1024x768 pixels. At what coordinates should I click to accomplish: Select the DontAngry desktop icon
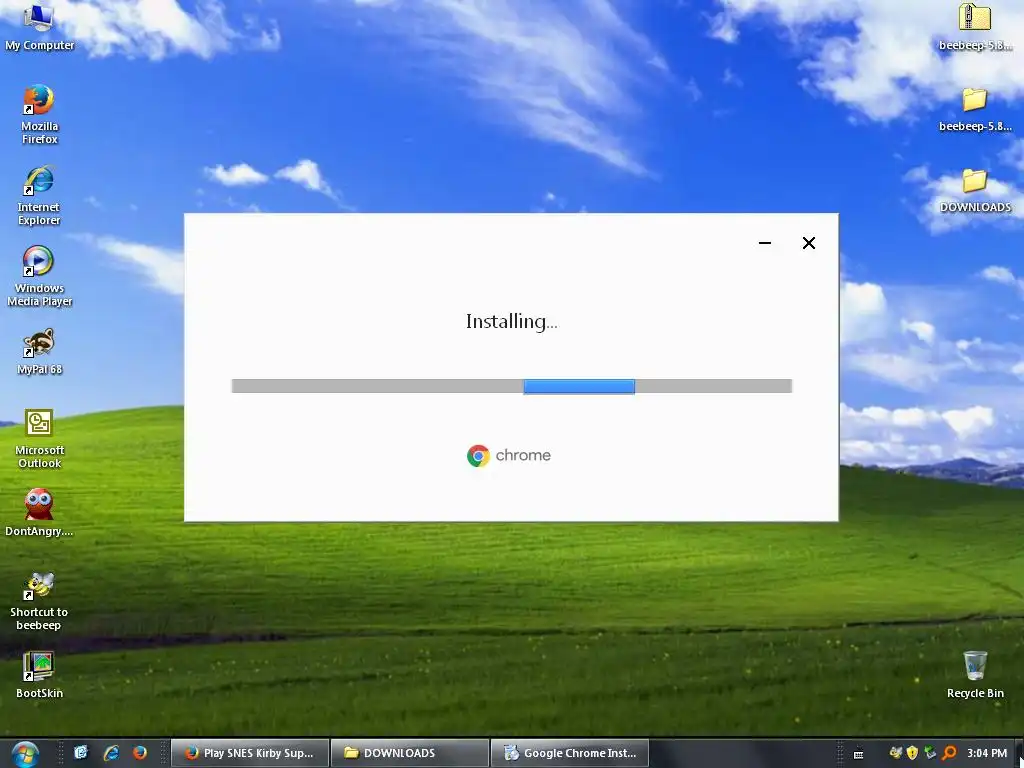39,513
